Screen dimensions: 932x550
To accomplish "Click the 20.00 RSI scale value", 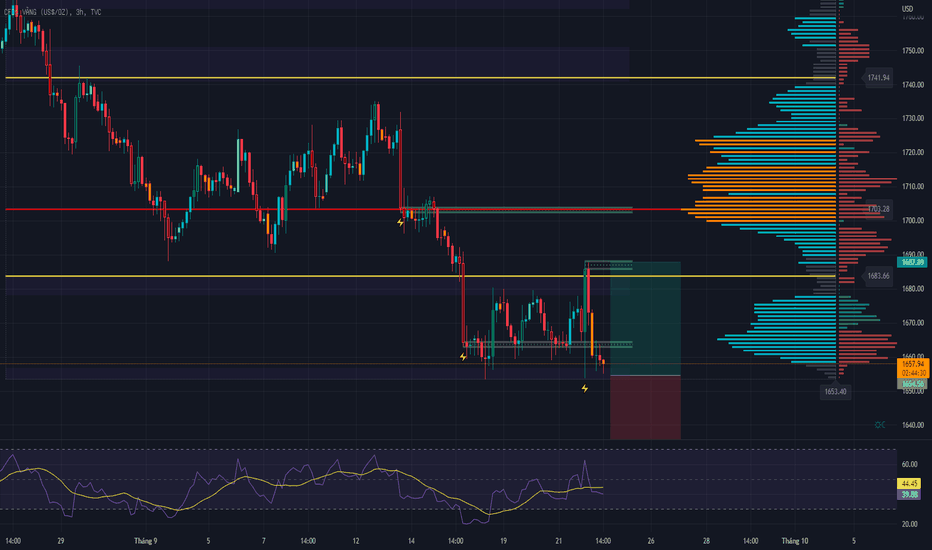I will pos(909,524).
